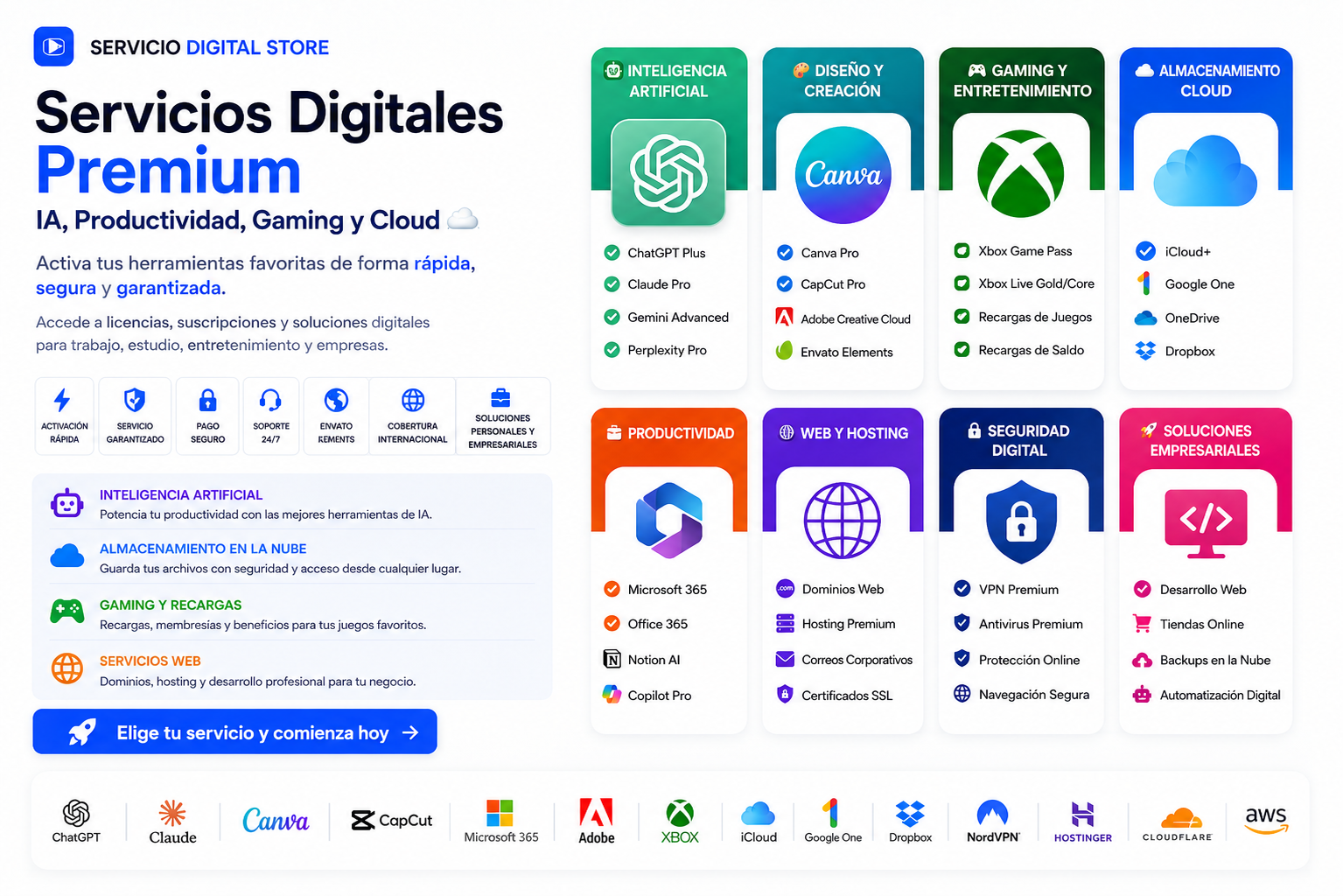
Task: Select the Hostinger logo
Action: (1083, 822)
